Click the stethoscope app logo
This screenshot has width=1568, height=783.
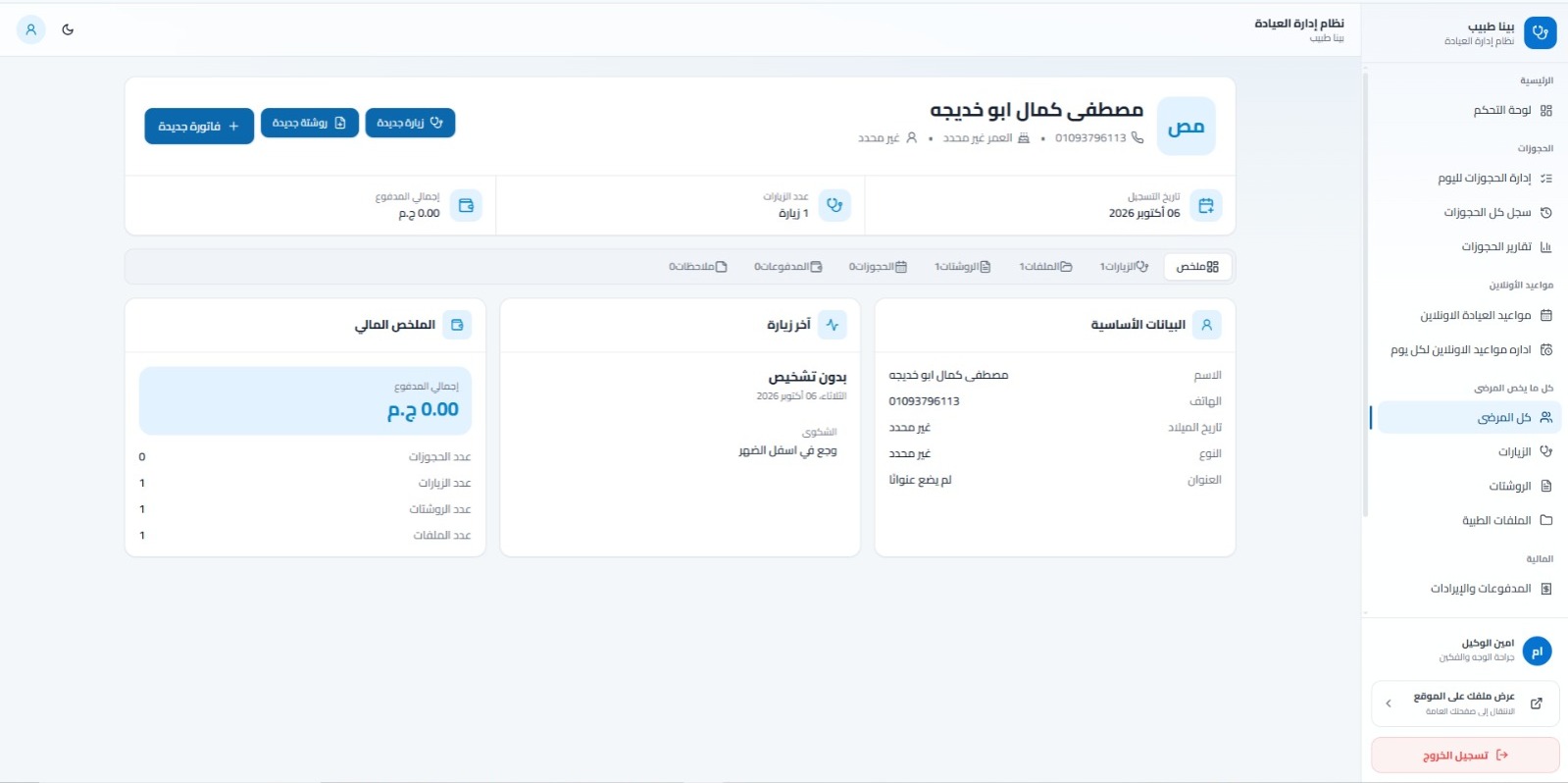click(1540, 32)
